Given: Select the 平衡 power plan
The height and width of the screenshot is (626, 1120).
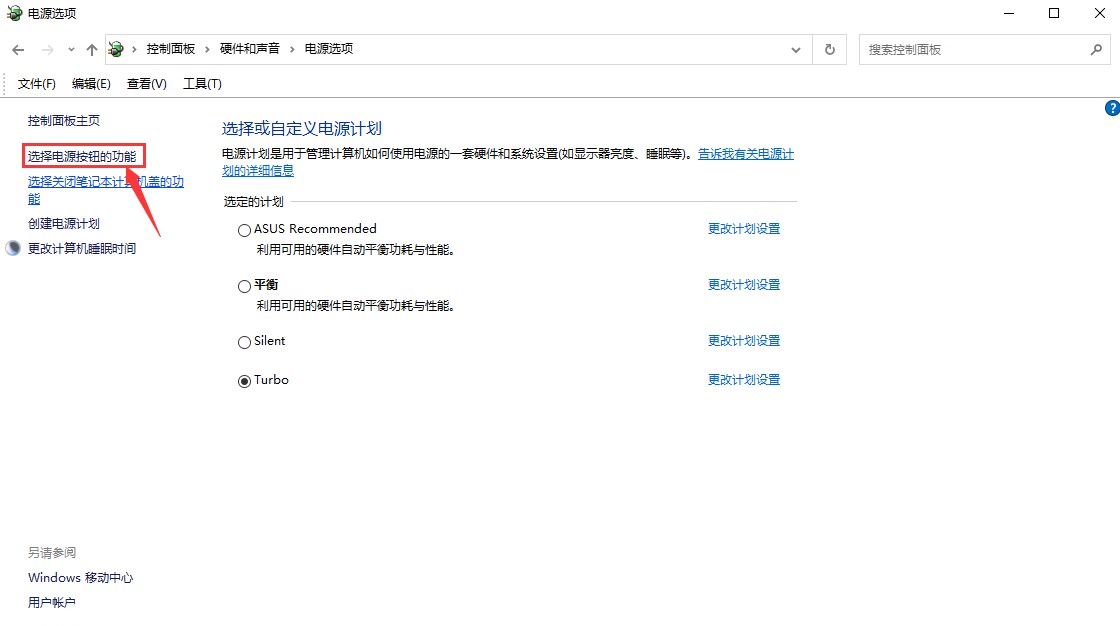Looking at the screenshot, I should (x=244, y=286).
